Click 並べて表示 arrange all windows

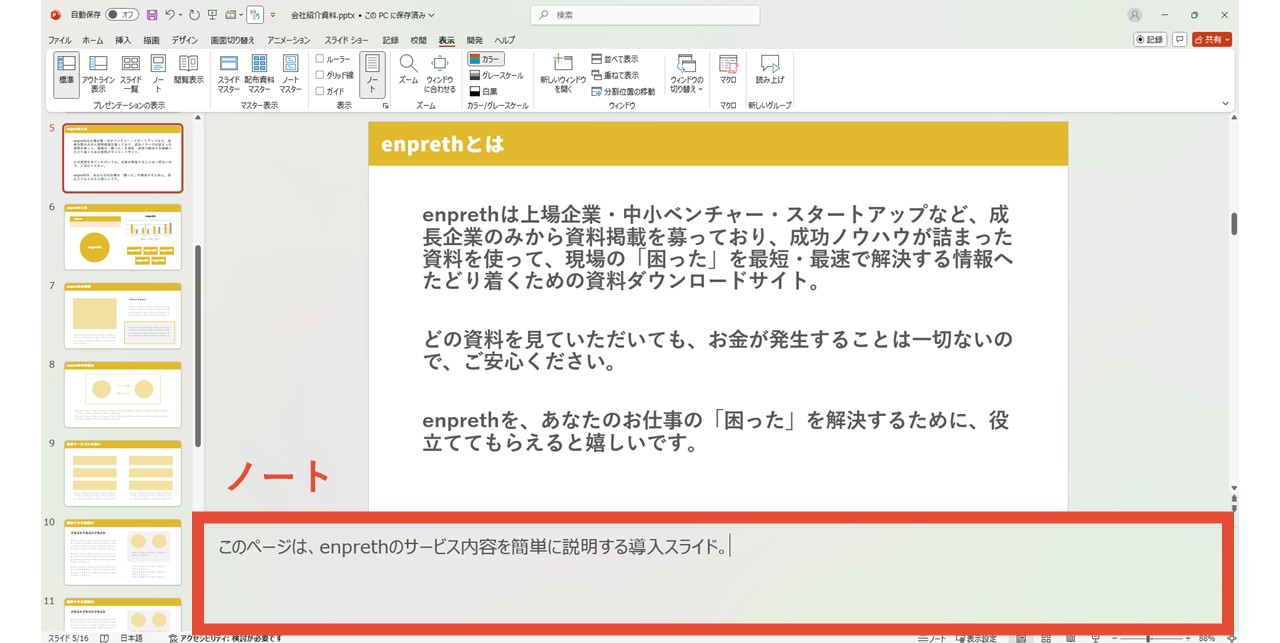615,59
